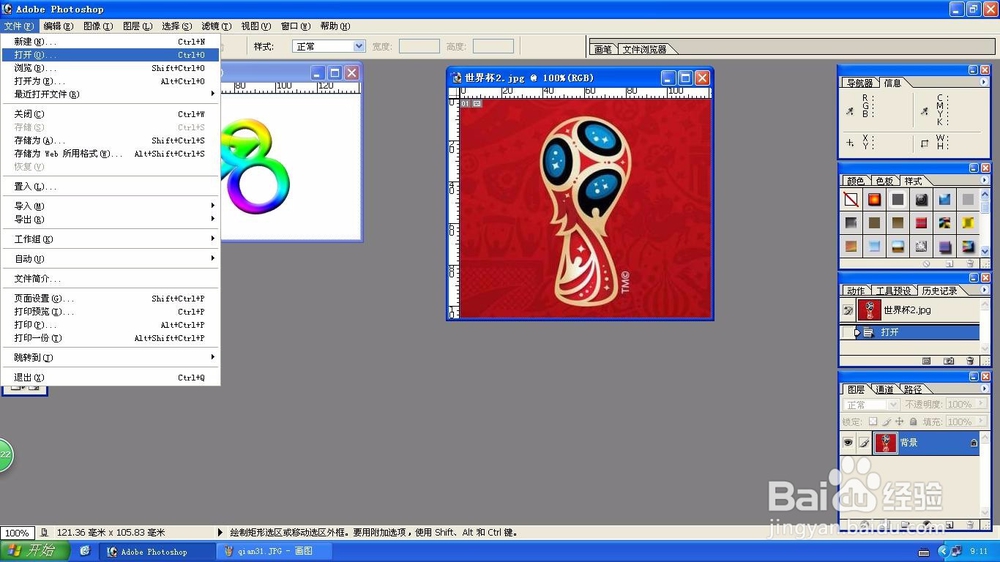Click the width/height selection icon in Info panel
1000x562 pixels.
pos(925,143)
